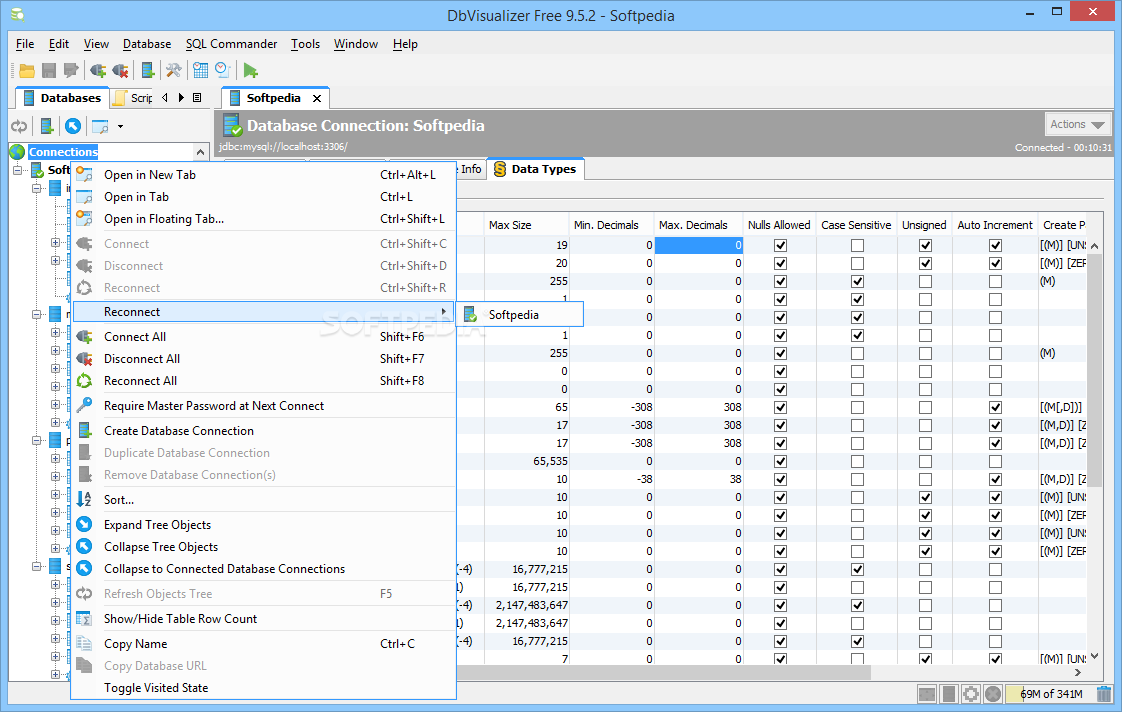Click the calendar grid toolbar icon

(x=201, y=70)
